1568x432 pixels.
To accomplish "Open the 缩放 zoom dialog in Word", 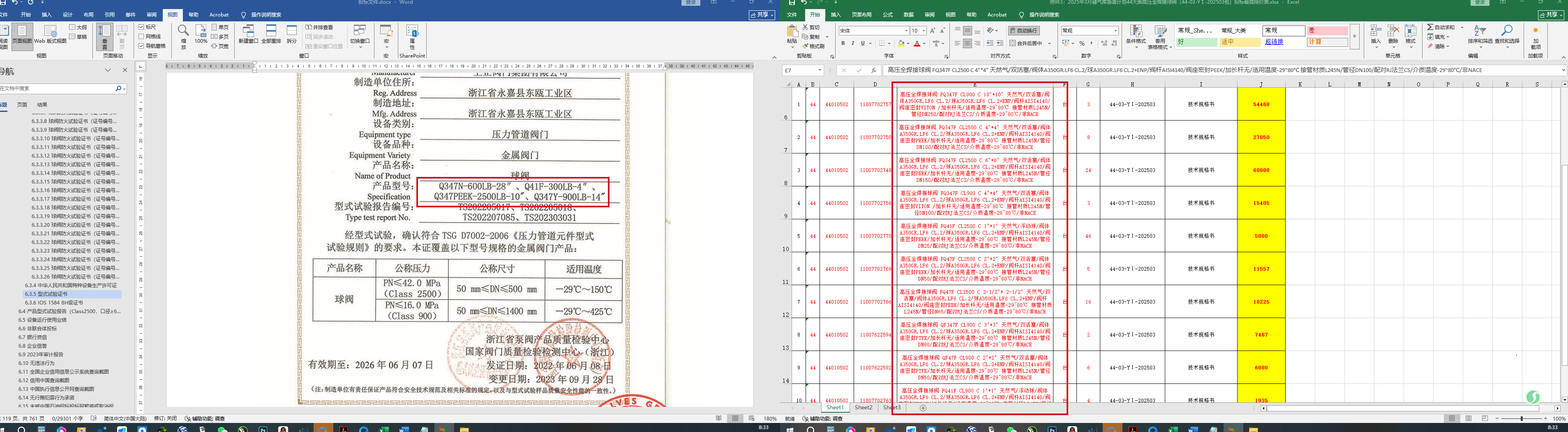I will point(183,37).
